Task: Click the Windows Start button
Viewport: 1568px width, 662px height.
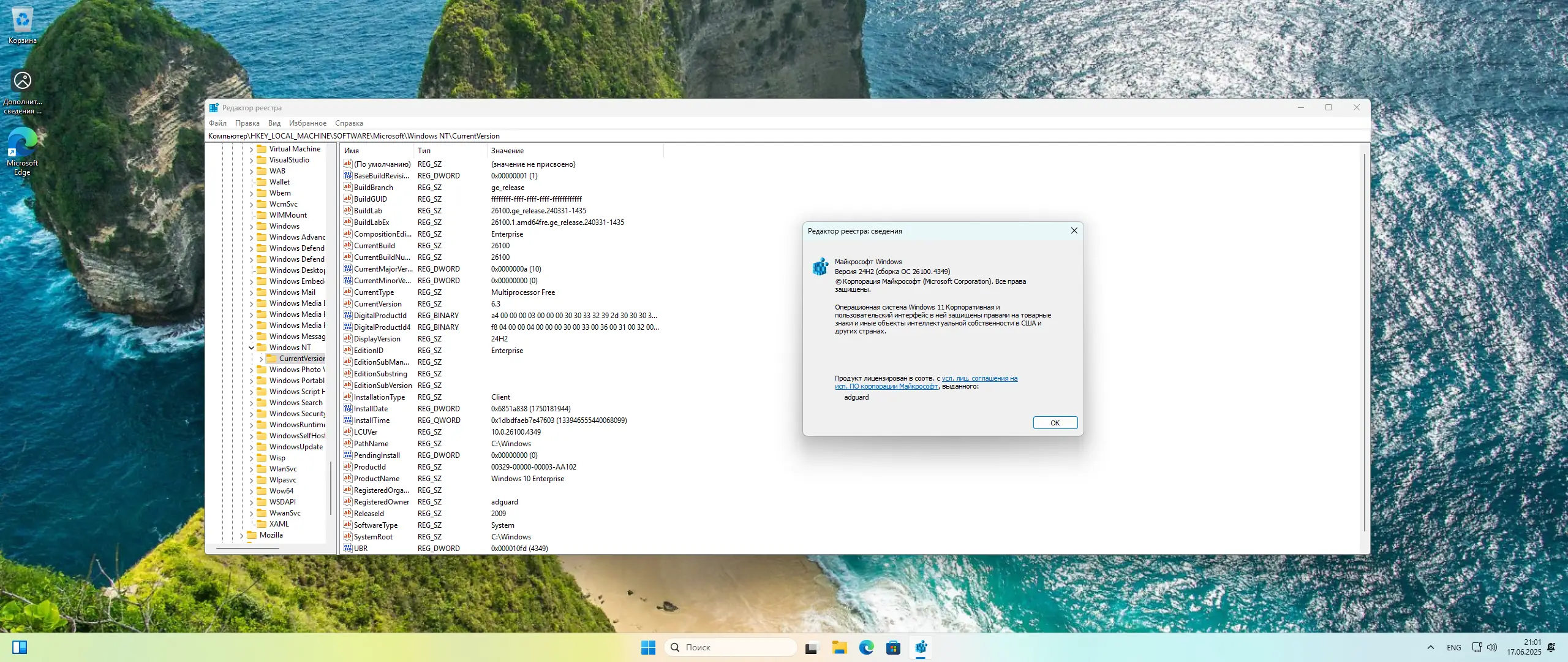Action: coord(648,647)
